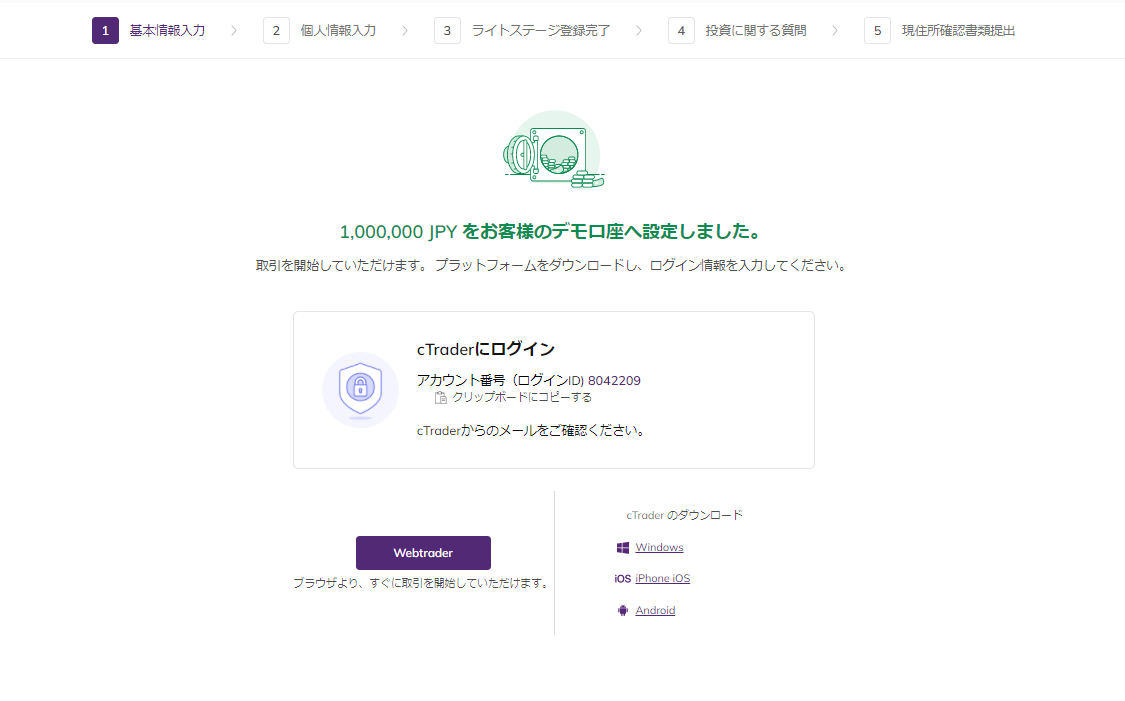
Task: Click the cTraderにログイン heading
Action: click(x=486, y=349)
